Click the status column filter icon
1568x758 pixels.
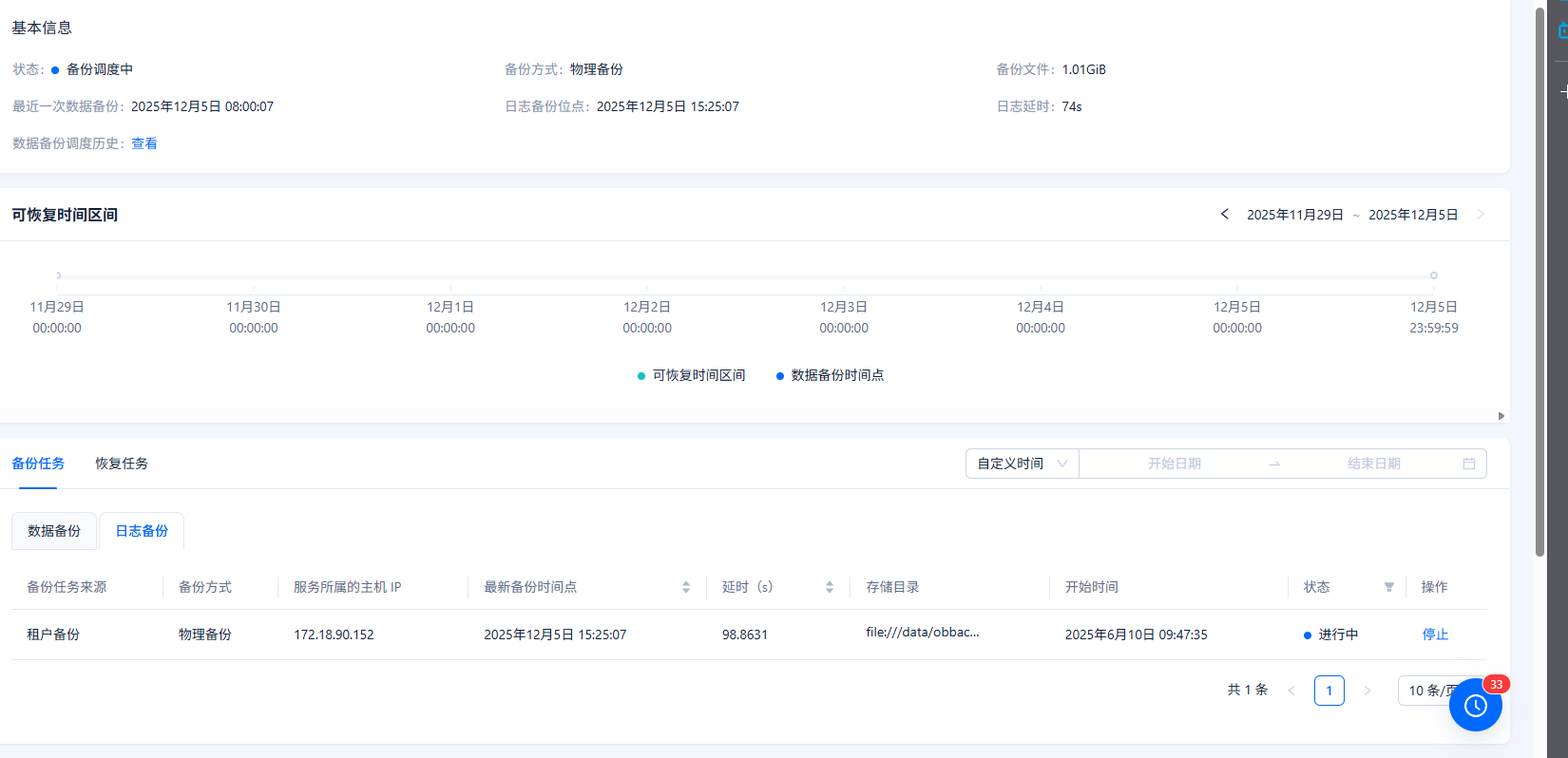[1388, 587]
